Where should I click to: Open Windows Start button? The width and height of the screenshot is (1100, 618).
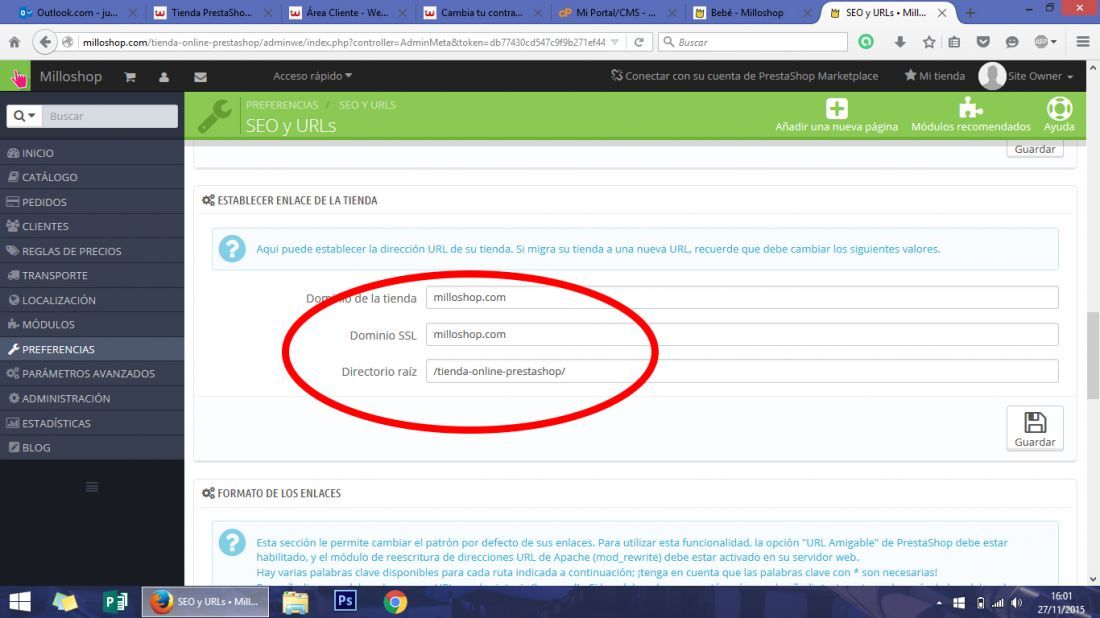pos(20,602)
